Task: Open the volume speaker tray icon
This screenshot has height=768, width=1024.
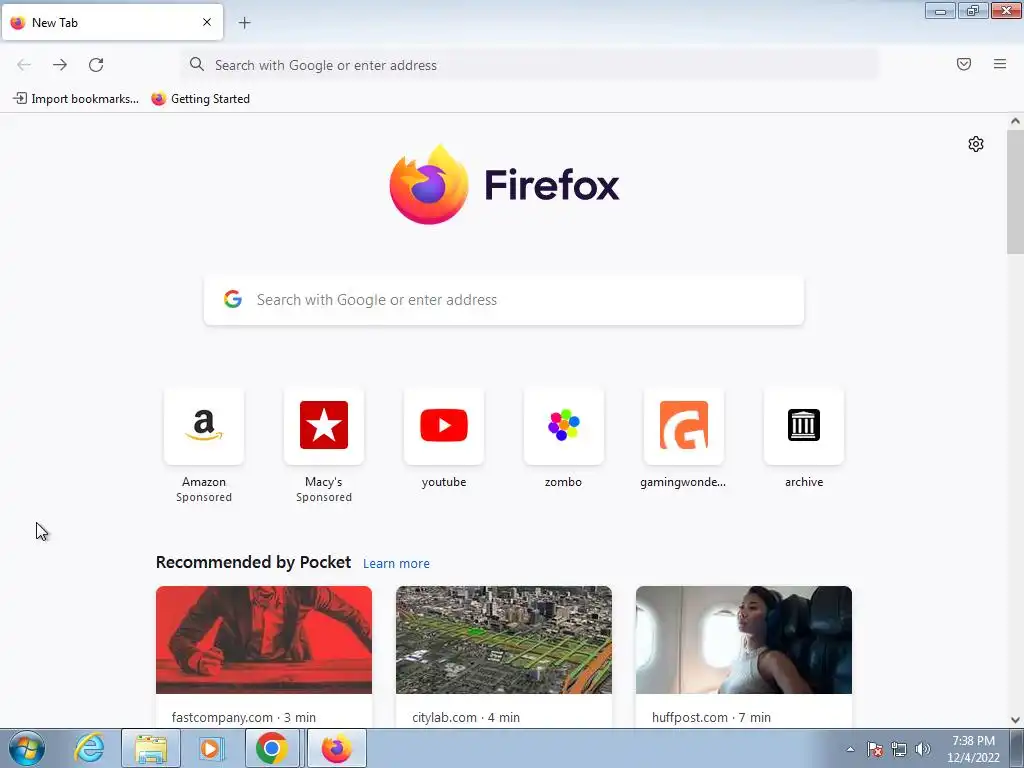Action: coord(923,749)
